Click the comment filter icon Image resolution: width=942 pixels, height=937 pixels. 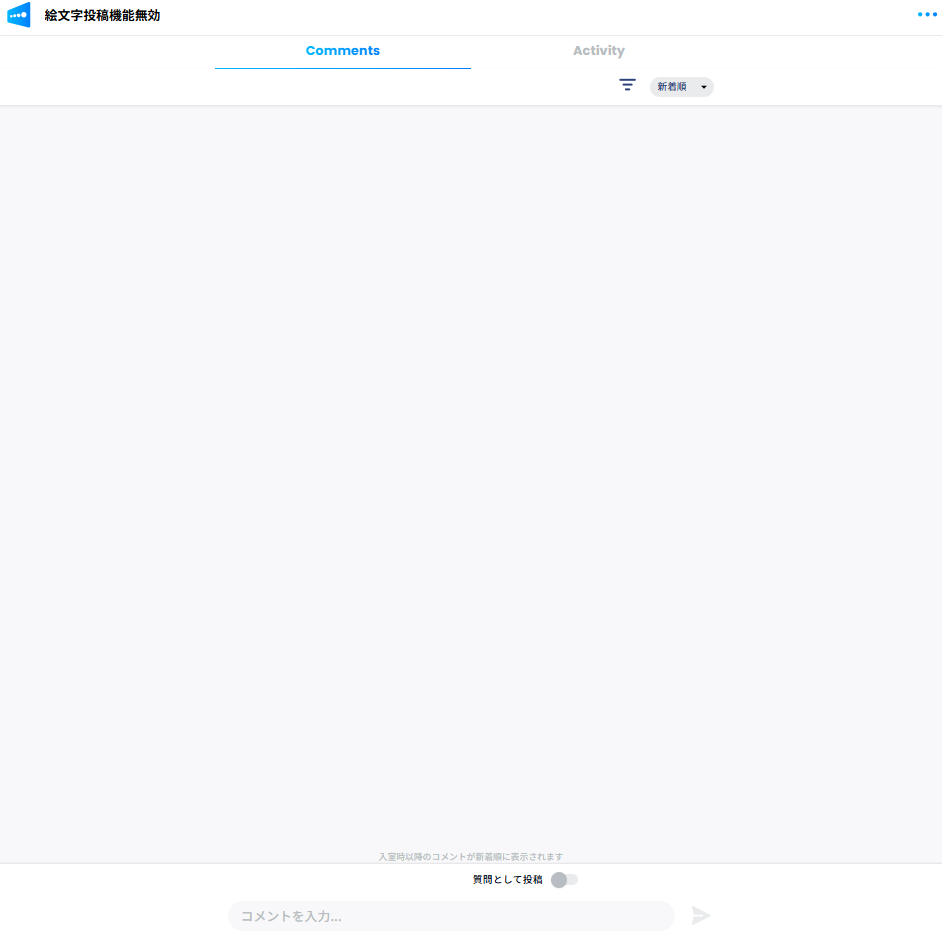627,86
